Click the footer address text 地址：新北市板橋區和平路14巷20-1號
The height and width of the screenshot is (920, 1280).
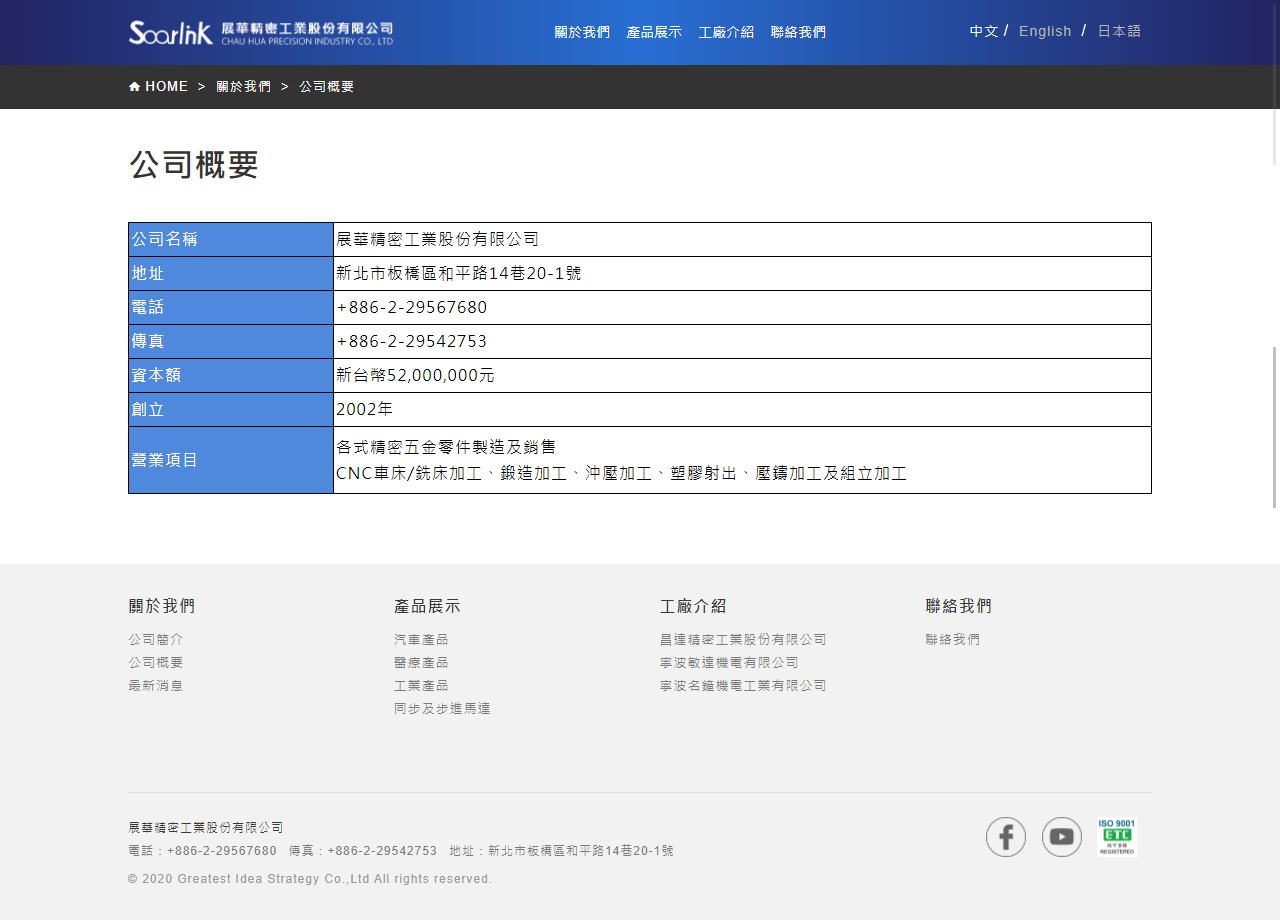[x=562, y=851]
